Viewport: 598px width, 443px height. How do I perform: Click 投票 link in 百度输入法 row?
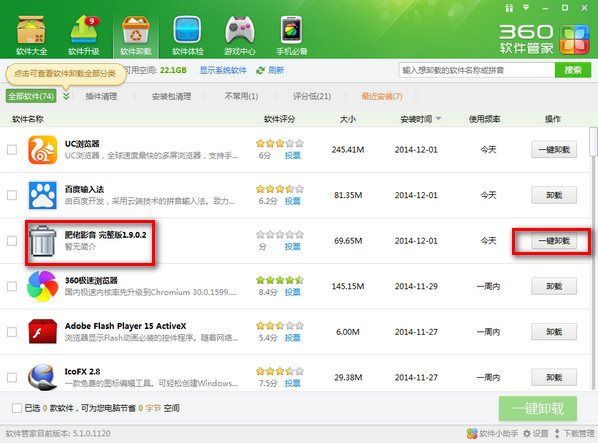click(x=293, y=201)
